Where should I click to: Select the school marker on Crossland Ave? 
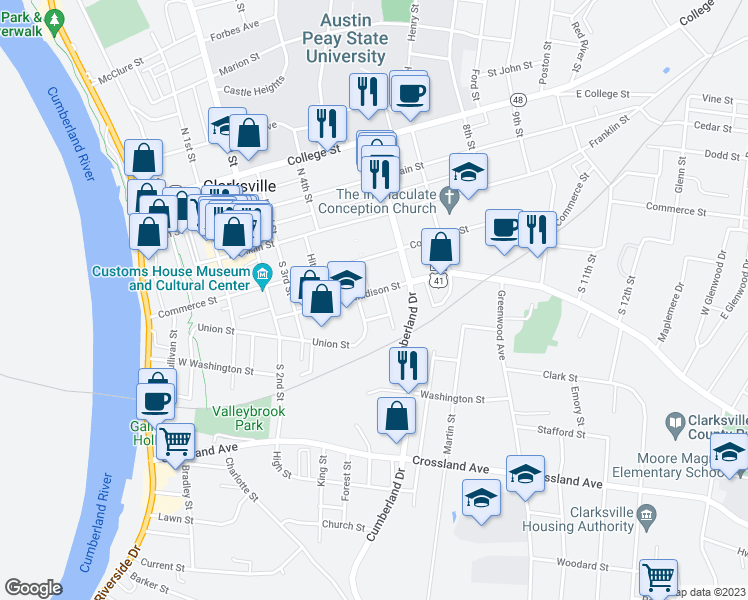click(525, 476)
